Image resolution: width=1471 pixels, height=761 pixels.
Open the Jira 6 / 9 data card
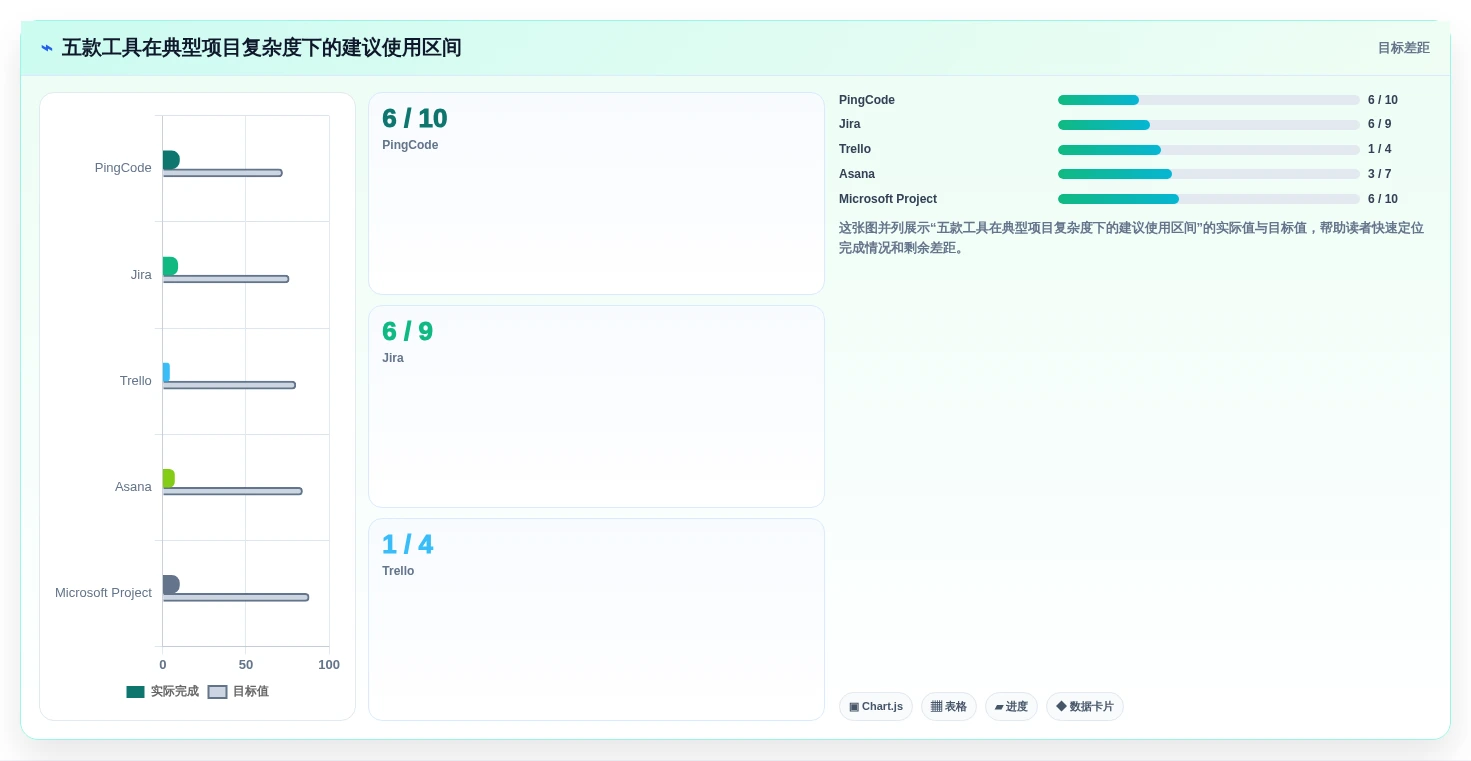(x=596, y=406)
